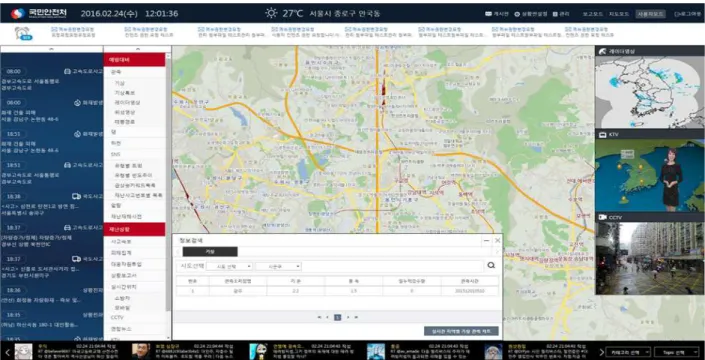Select CCTV in the side menu
Viewport: 705px width, 360px height.
click(x=117, y=317)
